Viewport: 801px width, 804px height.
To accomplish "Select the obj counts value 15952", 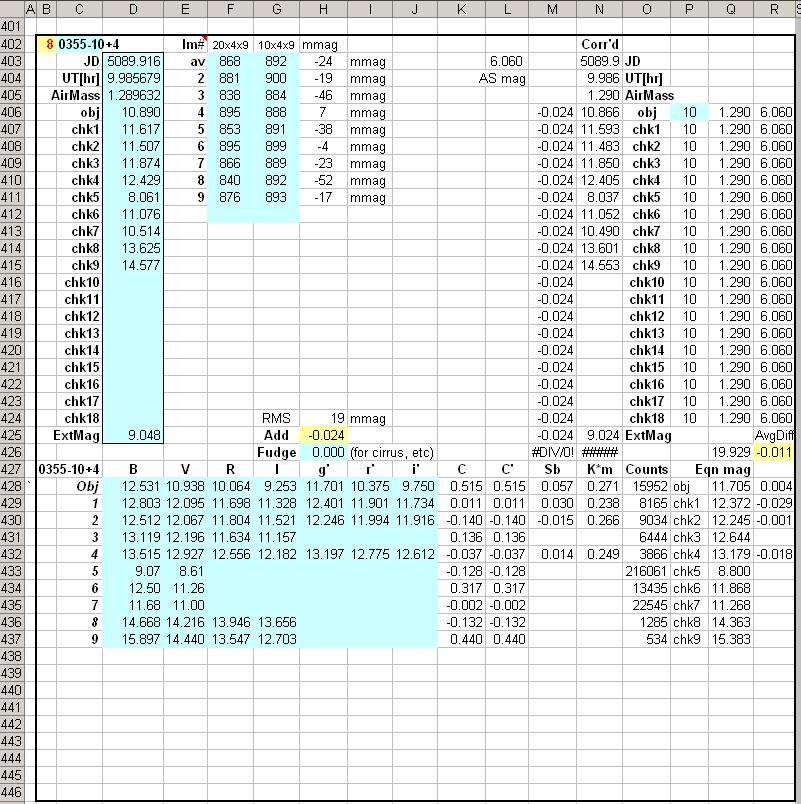I will (x=647, y=486).
